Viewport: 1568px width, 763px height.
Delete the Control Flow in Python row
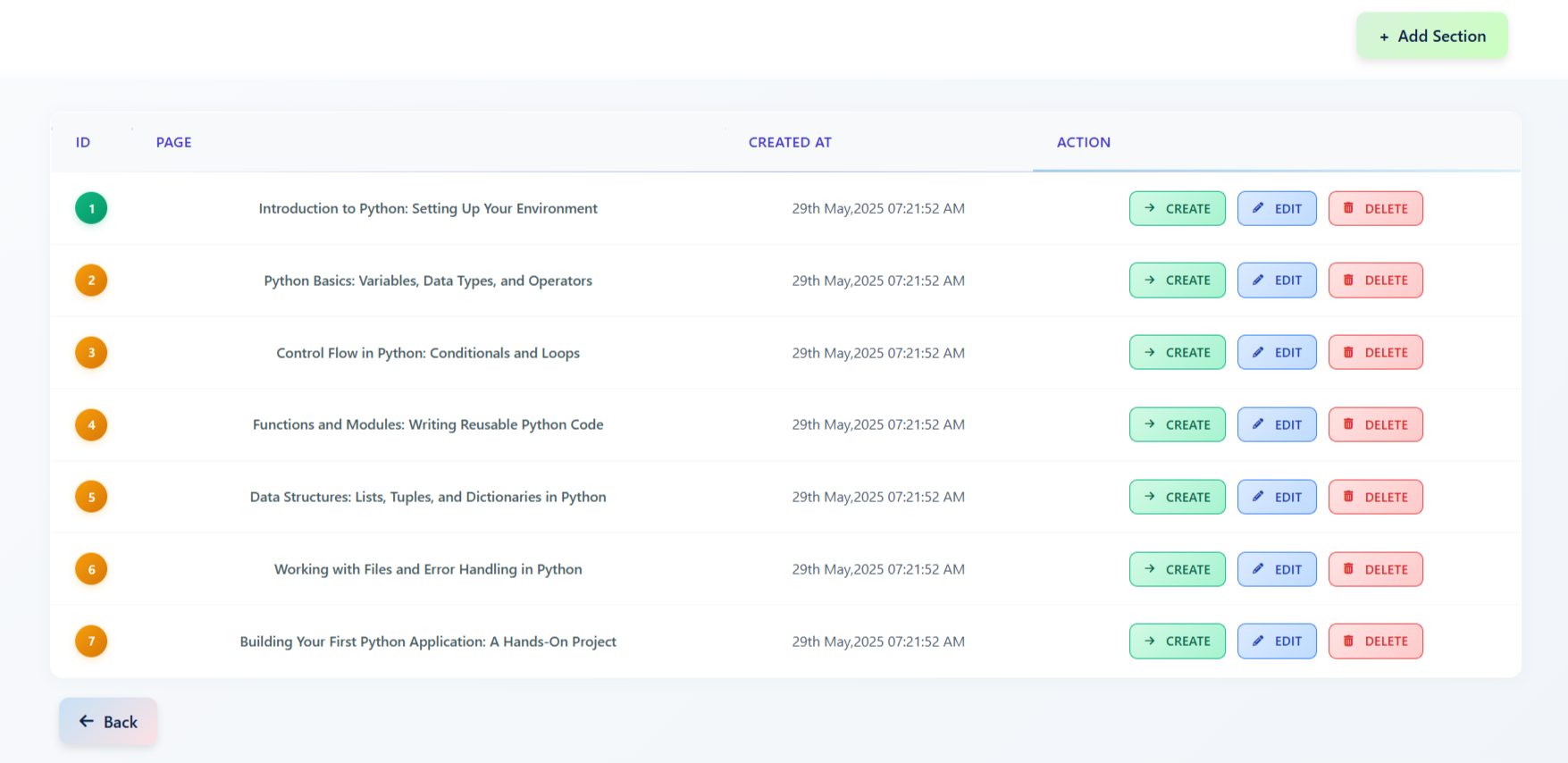coord(1375,353)
